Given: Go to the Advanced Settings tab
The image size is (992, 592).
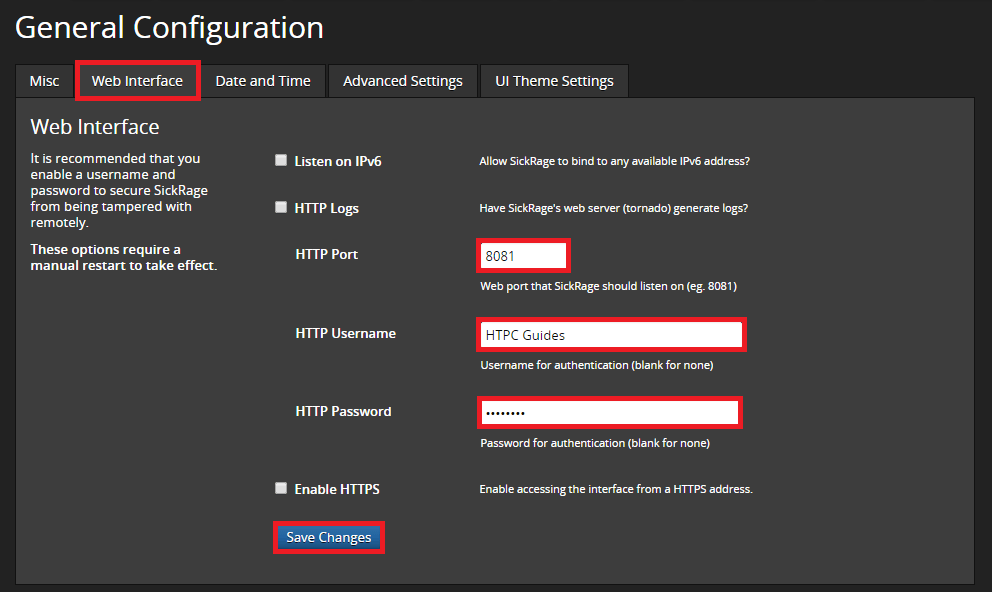Looking at the screenshot, I should coord(402,81).
